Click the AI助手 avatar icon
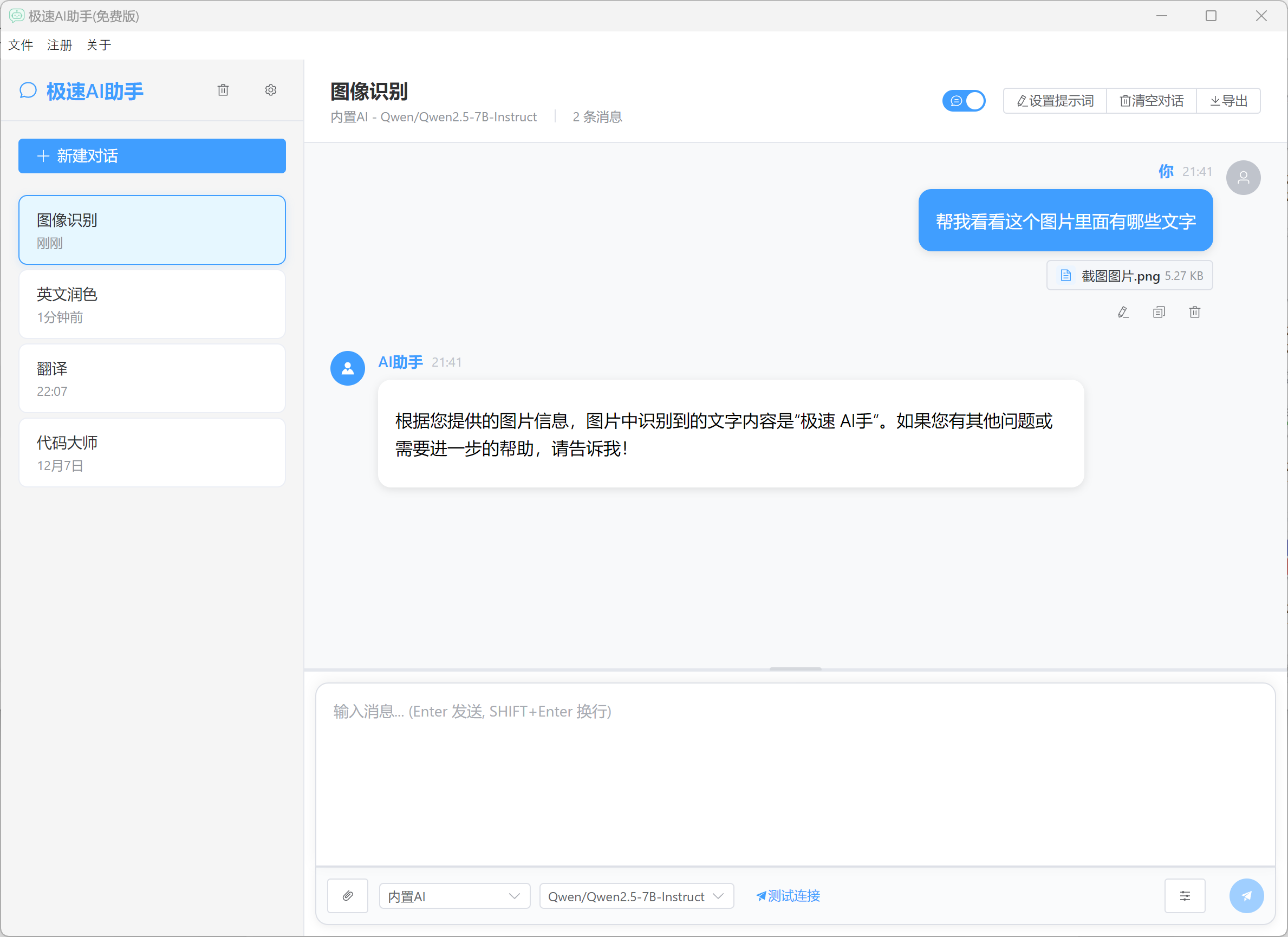Image resolution: width=1288 pixels, height=937 pixels. pyautogui.click(x=348, y=368)
